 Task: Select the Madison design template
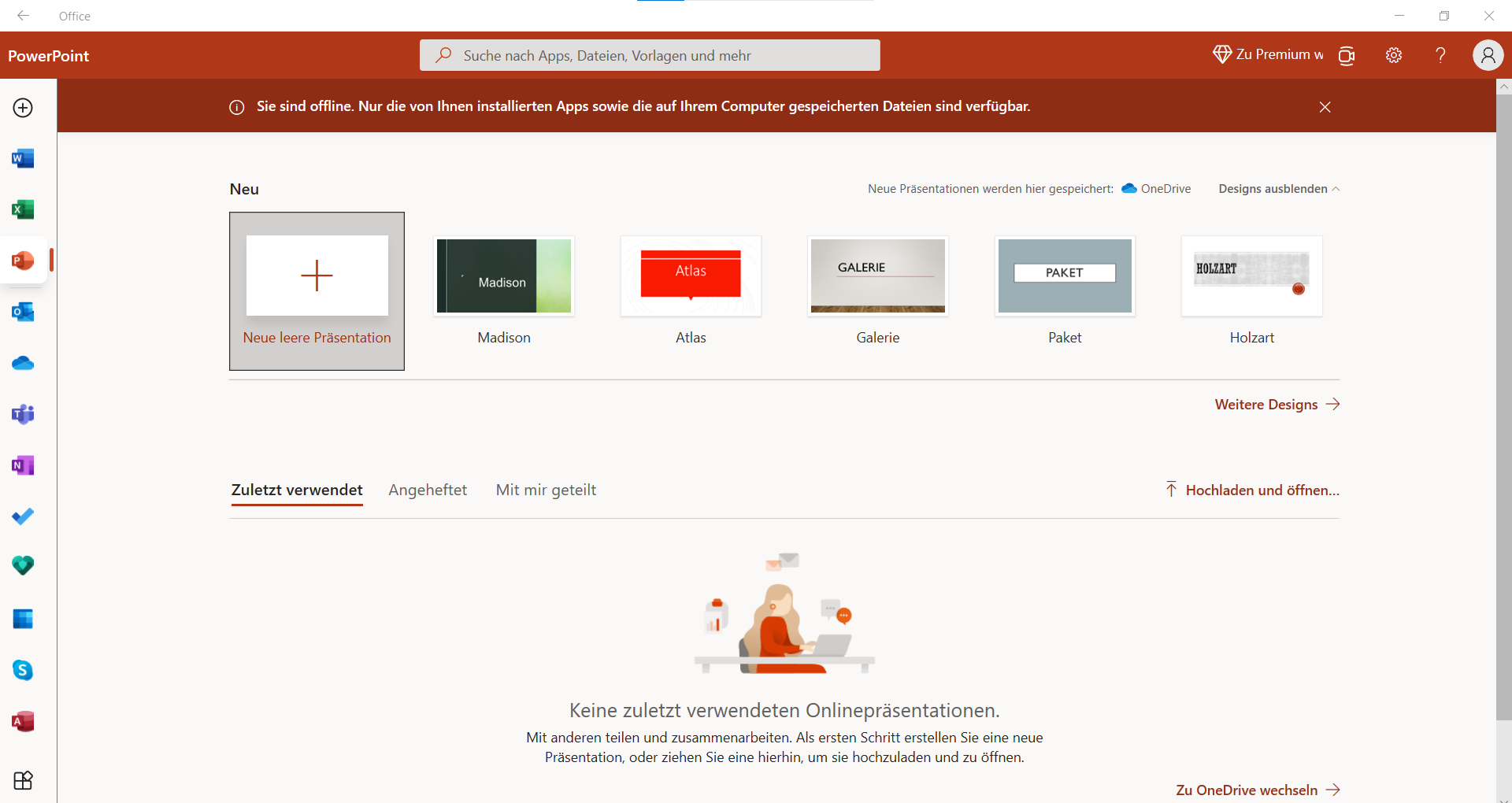[x=504, y=291]
